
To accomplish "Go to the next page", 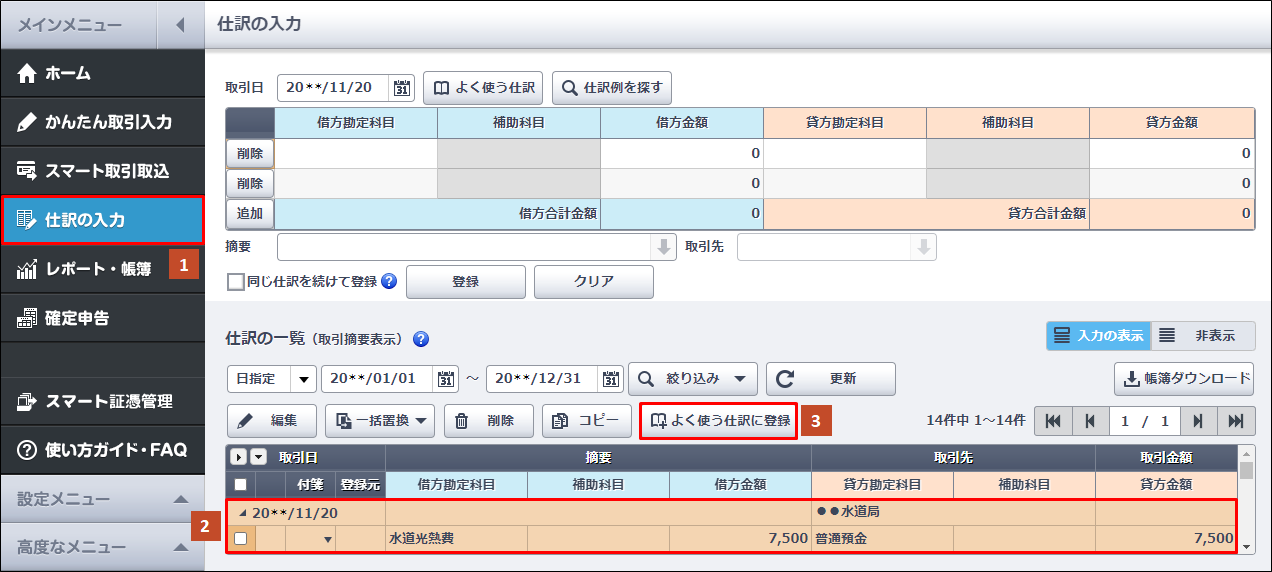I will pyautogui.click(x=1199, y=421).
